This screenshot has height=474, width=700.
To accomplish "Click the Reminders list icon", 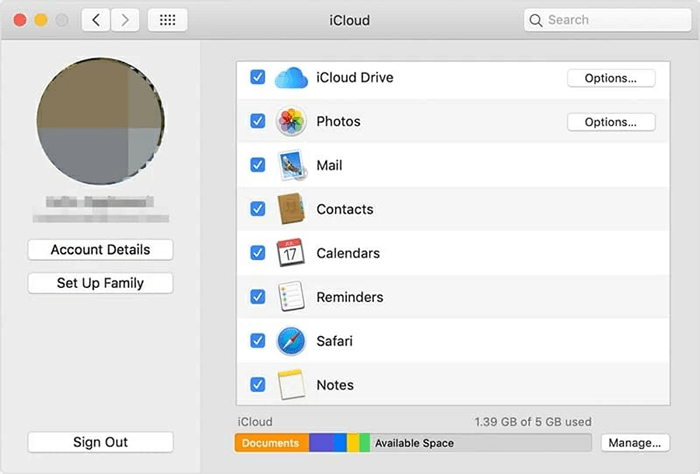I will (291, 297).
